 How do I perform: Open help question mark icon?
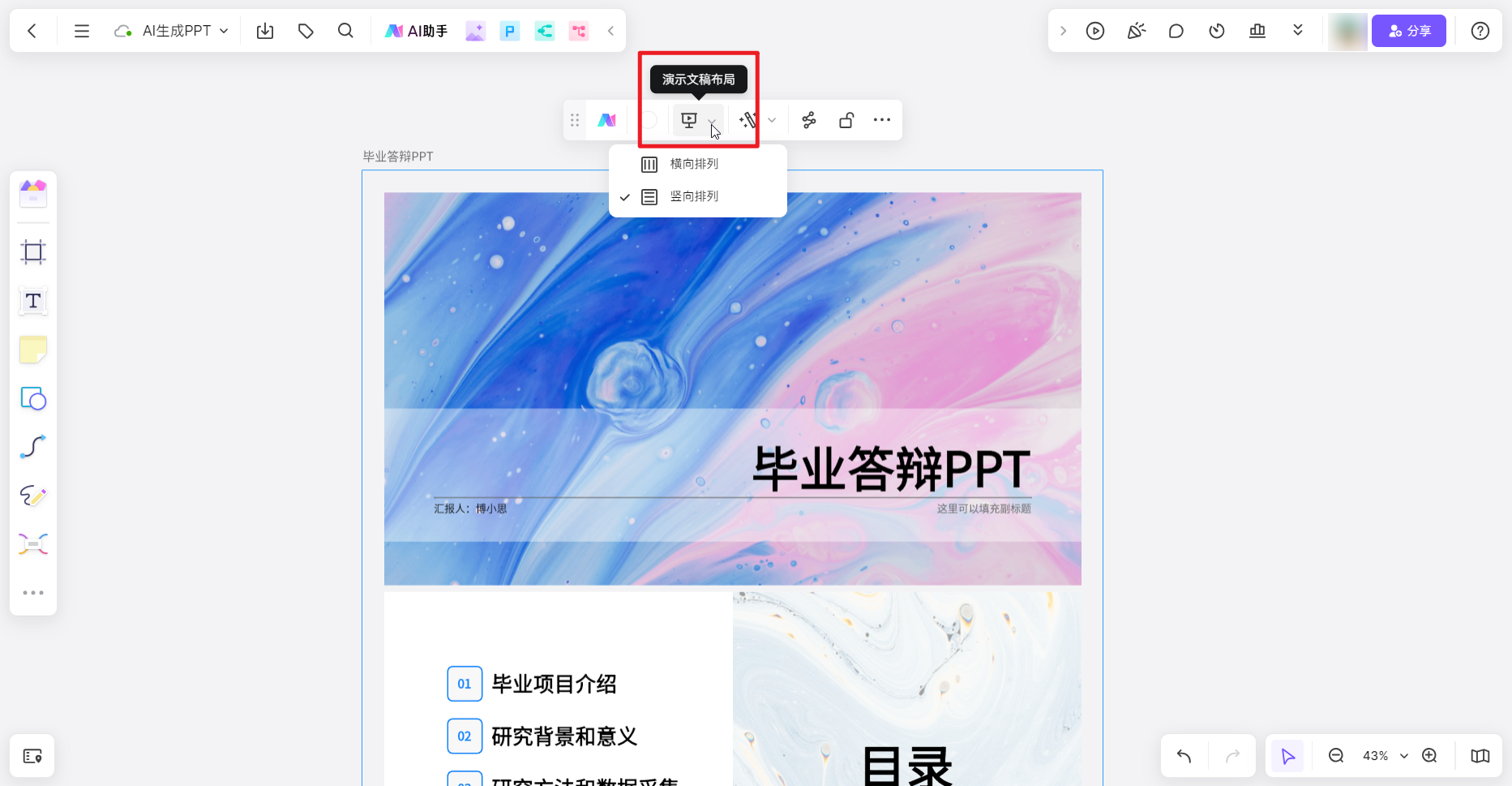pyautogui.click(x=1480, y=31)
